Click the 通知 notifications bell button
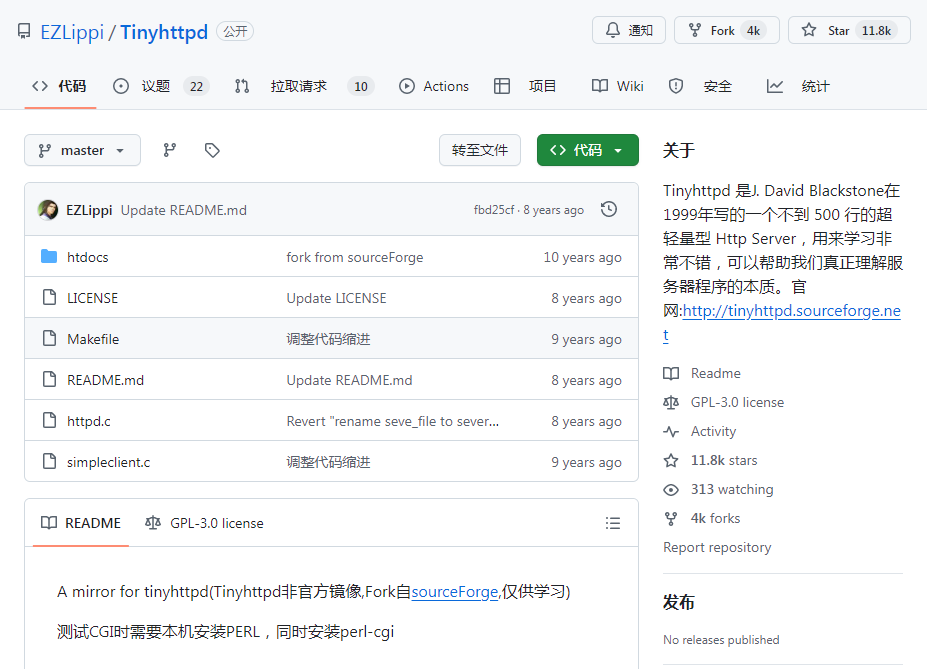Screen dimensions: 927x669 pos(629,30)
